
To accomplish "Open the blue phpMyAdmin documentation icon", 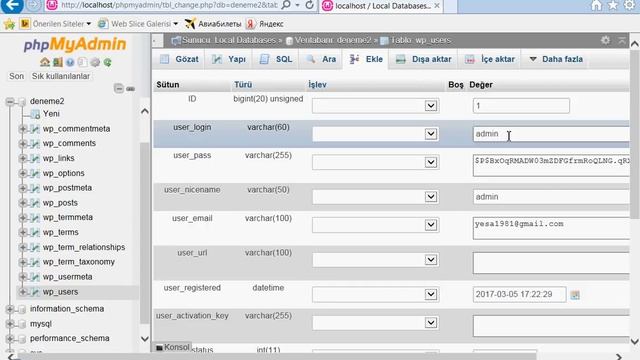I will click(70, 62).
